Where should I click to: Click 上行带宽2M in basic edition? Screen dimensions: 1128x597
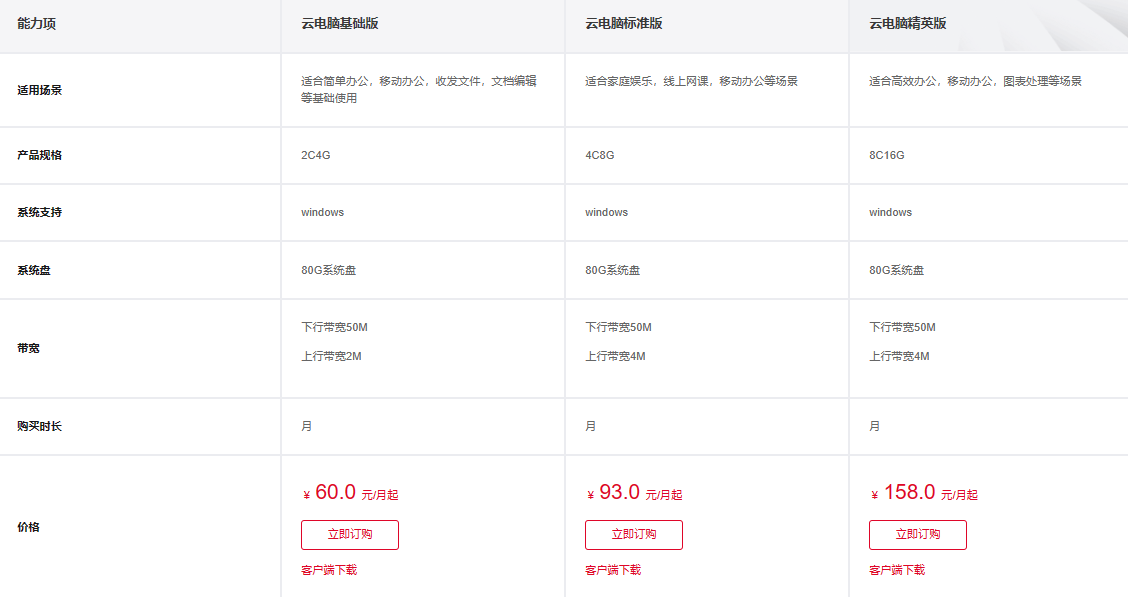[332, 357]
